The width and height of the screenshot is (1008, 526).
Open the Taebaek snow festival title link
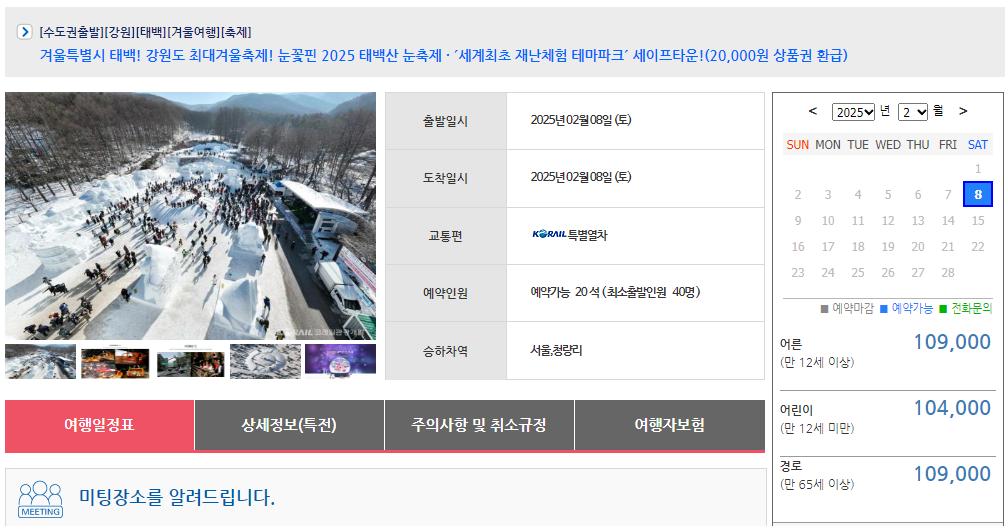[x=444, y=55]
